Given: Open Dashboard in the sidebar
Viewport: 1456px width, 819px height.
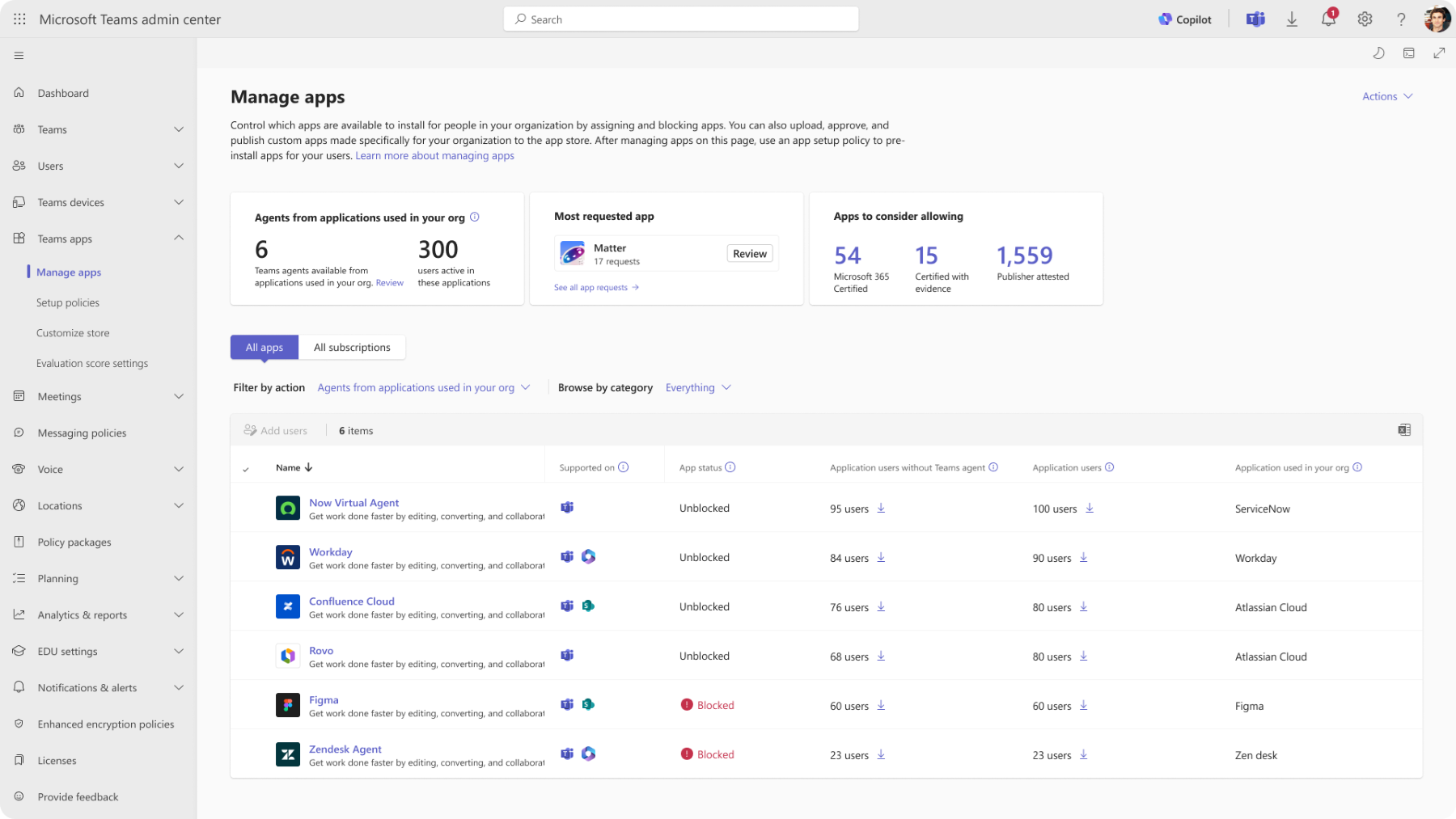Looking at the screenshot, I should click(x=63, y=93).
